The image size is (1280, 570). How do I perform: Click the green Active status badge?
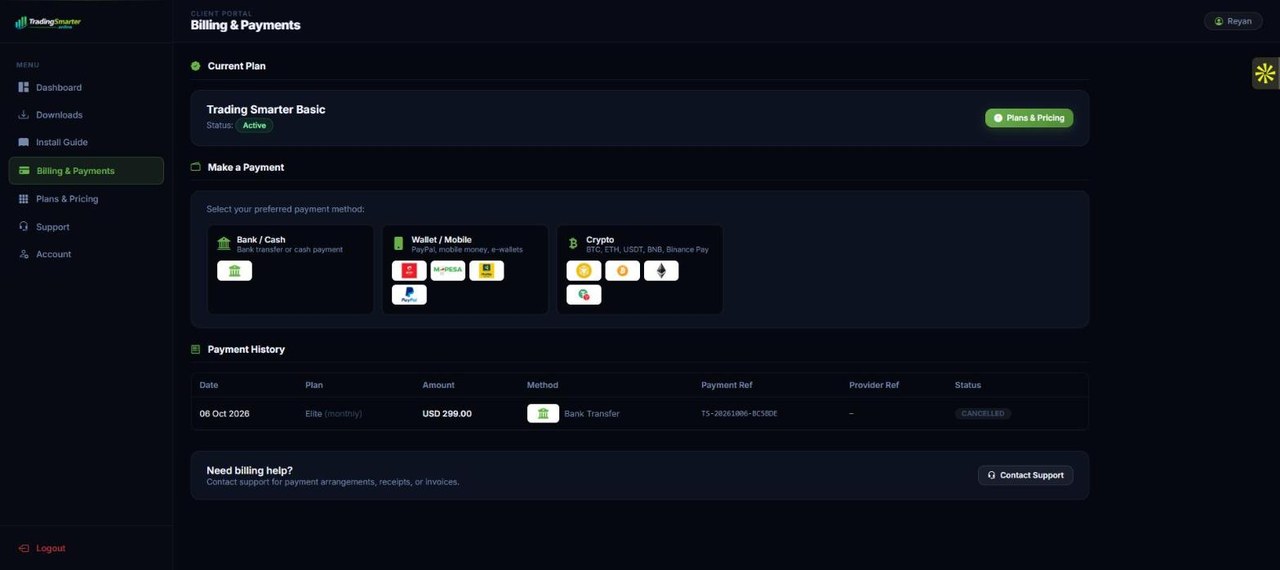(x=254, y=126)
